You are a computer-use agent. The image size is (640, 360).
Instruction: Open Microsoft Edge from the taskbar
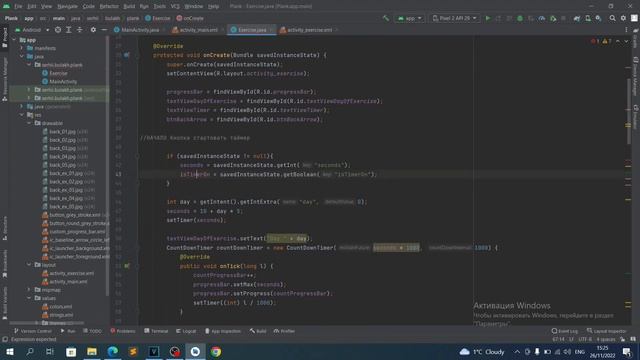pos(113,352)
